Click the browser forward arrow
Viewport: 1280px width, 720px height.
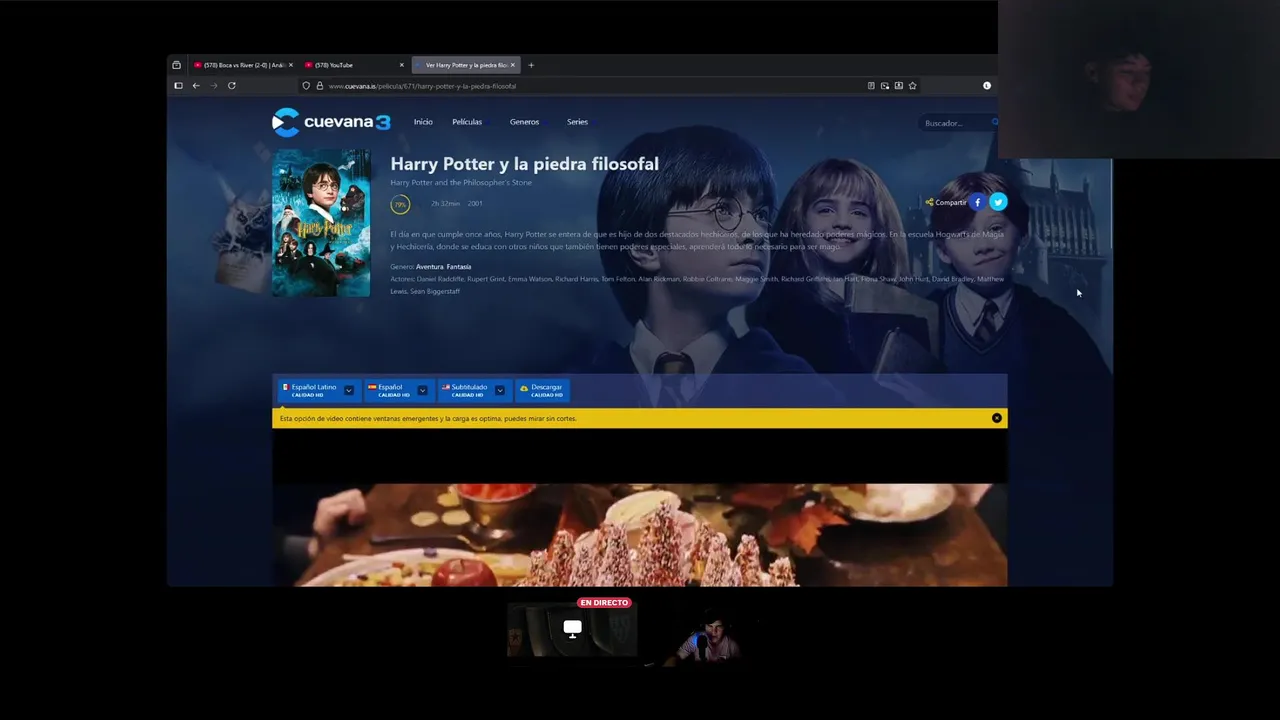tap(213, 86)
